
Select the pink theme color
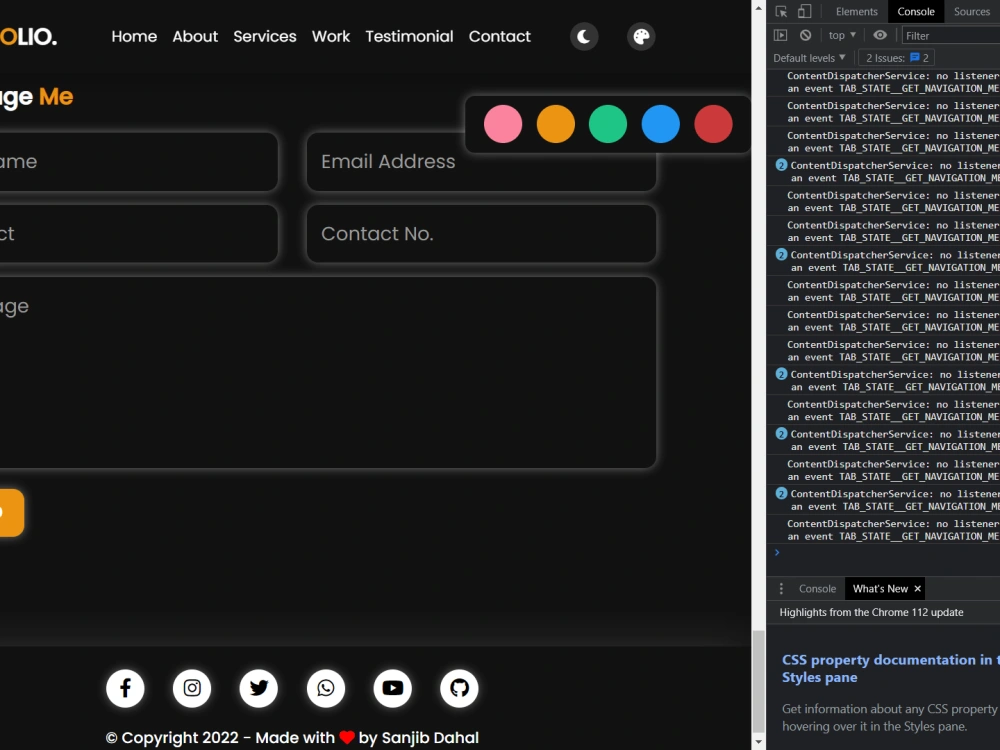(503, 124)
